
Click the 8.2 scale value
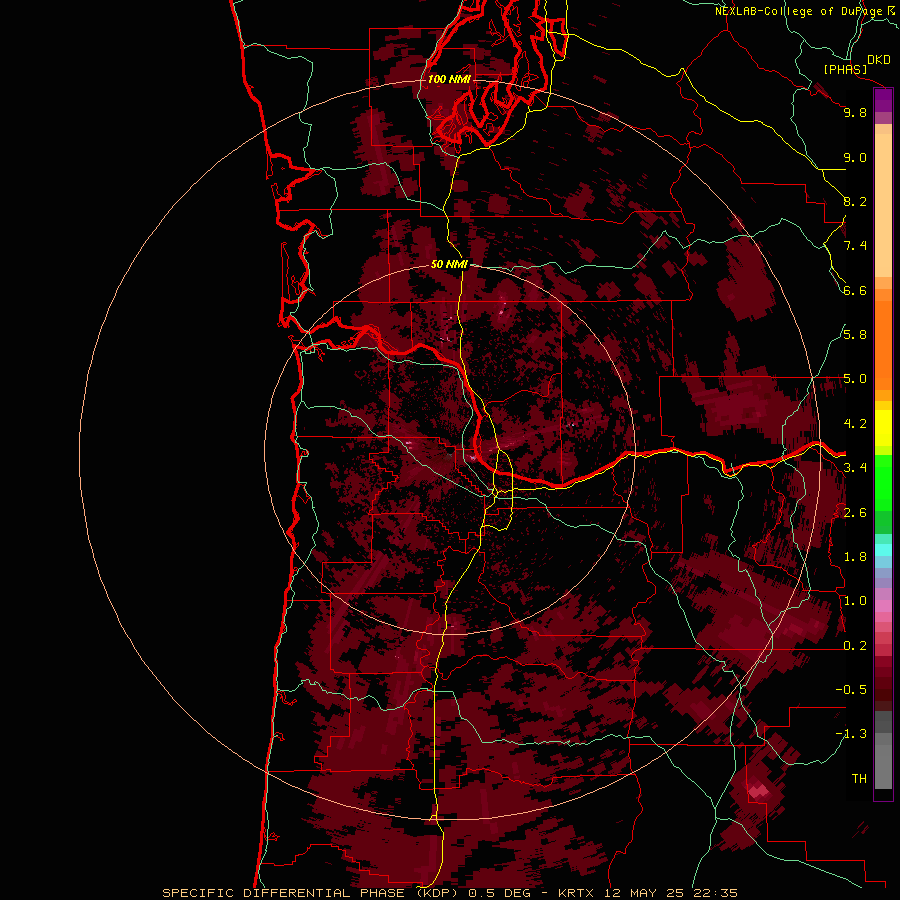tap(855, 201)
